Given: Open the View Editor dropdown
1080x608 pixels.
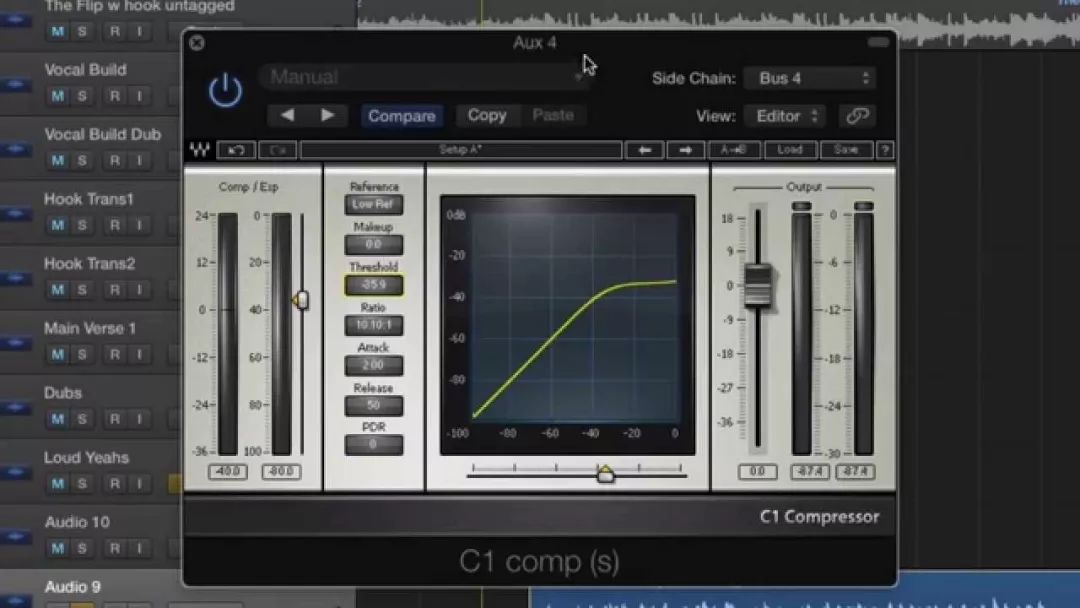Looking at the screenshot, I should [785, 116].
